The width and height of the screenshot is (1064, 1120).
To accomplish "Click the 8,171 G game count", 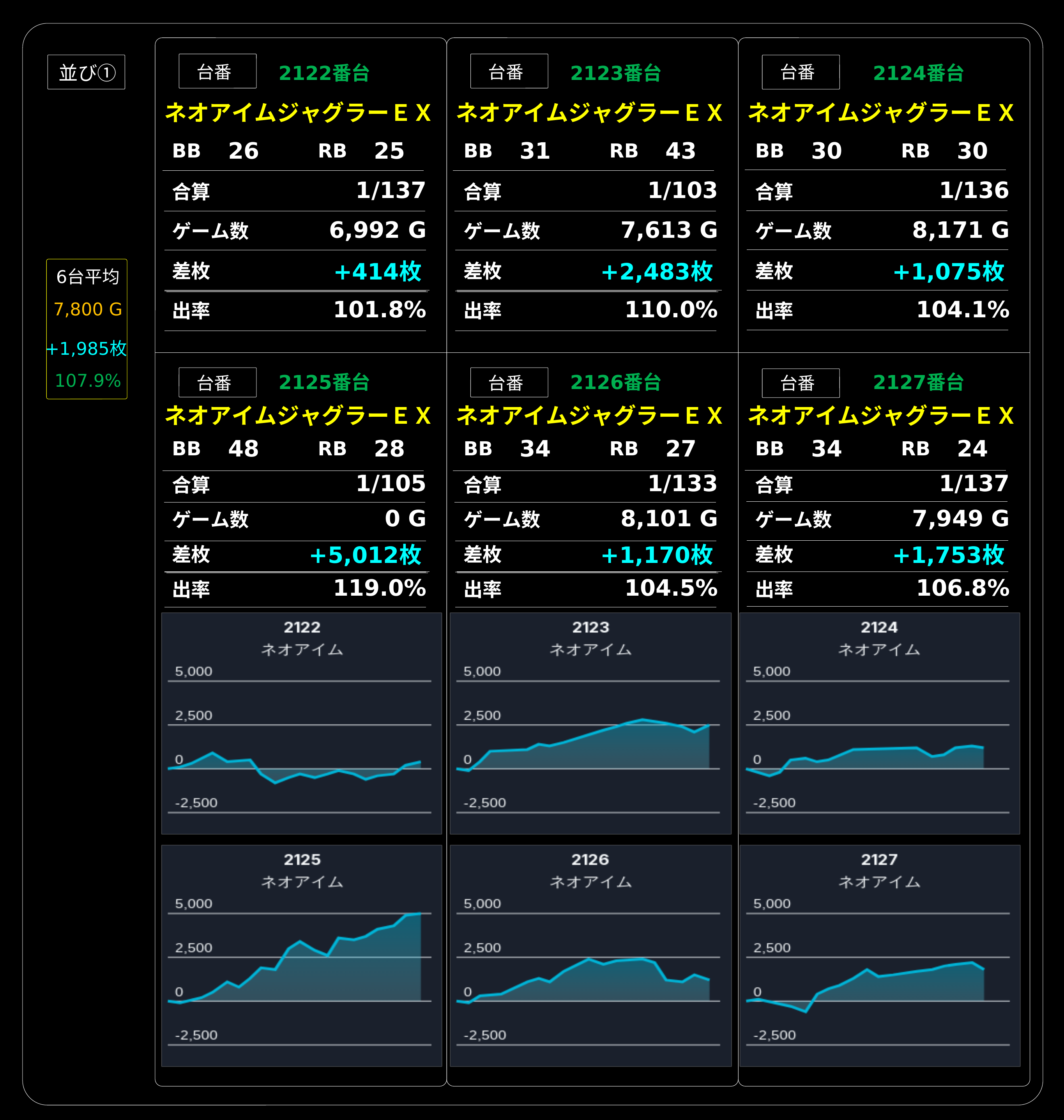I will [x=961, y=230].
